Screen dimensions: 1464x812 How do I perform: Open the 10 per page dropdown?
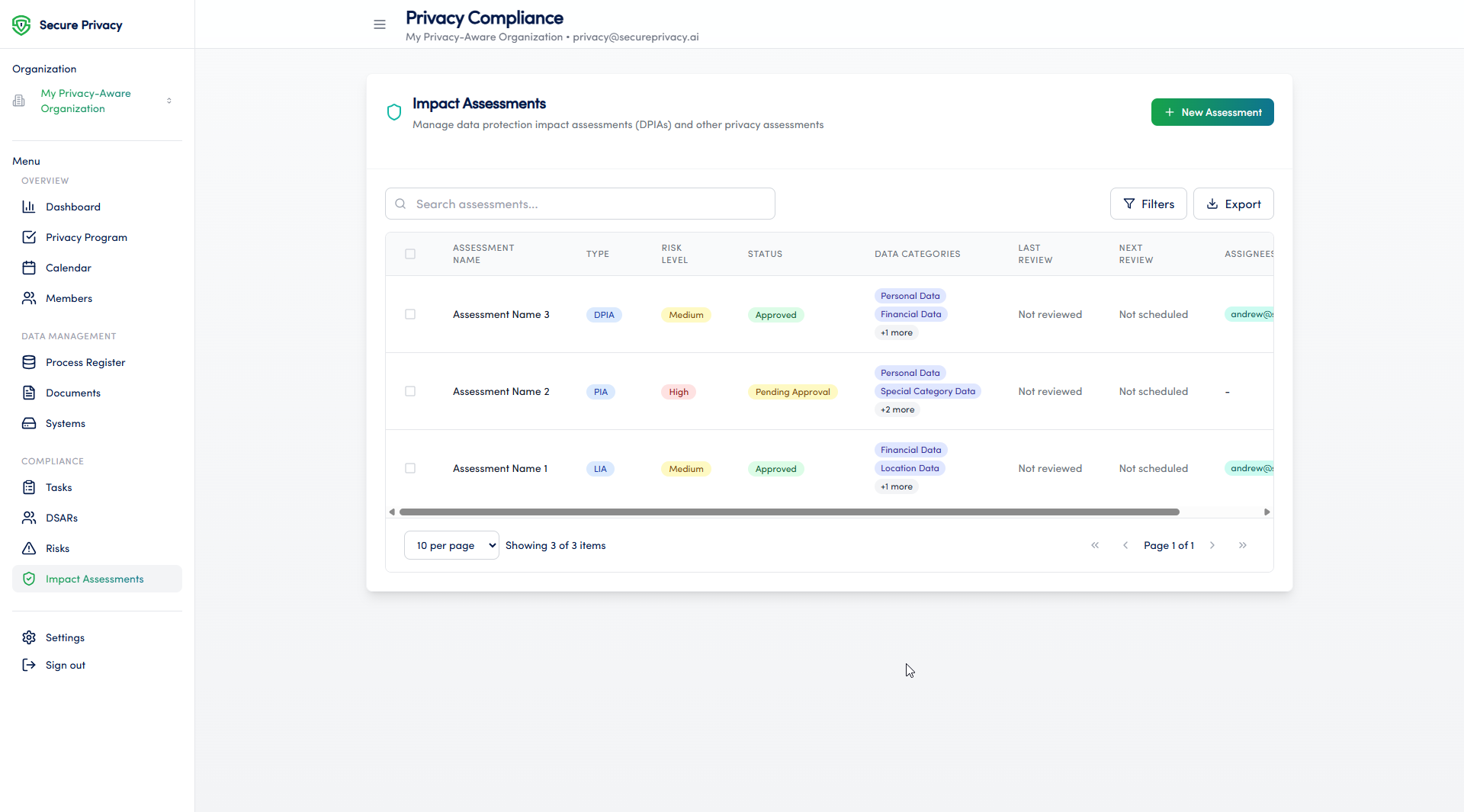(451, 545)
